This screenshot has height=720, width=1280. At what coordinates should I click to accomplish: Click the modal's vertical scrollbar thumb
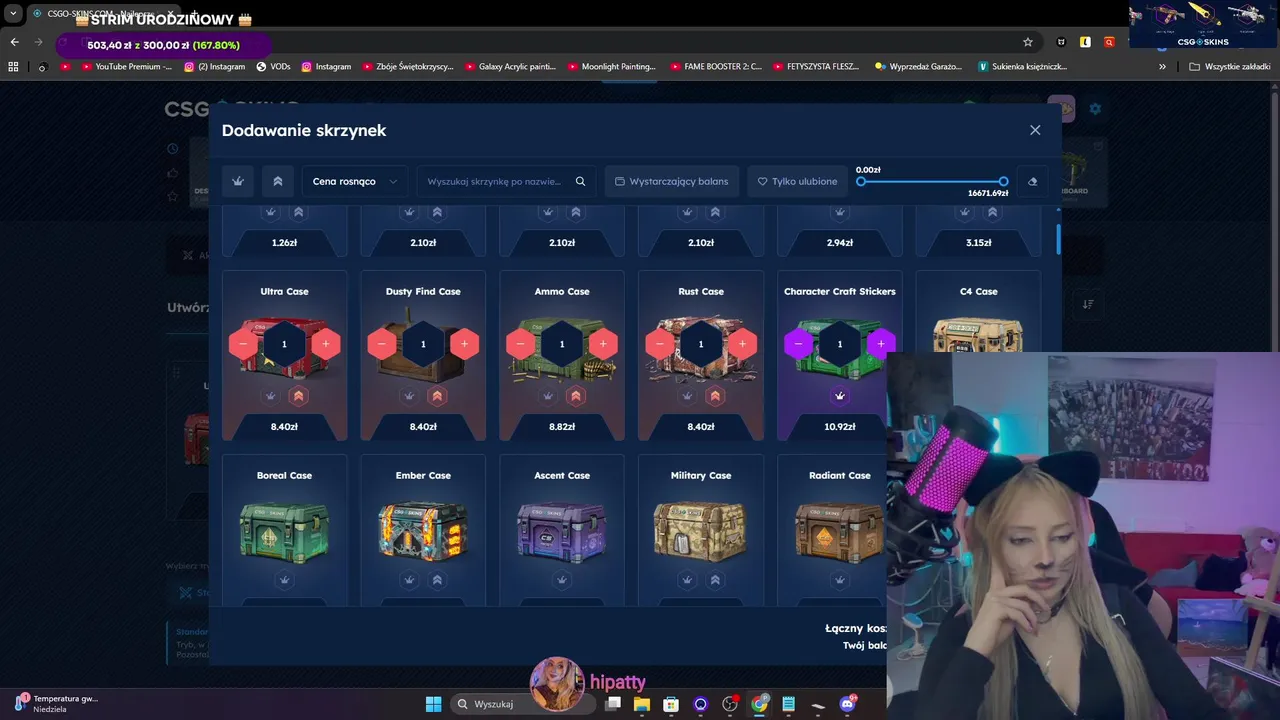[1058, 240]
